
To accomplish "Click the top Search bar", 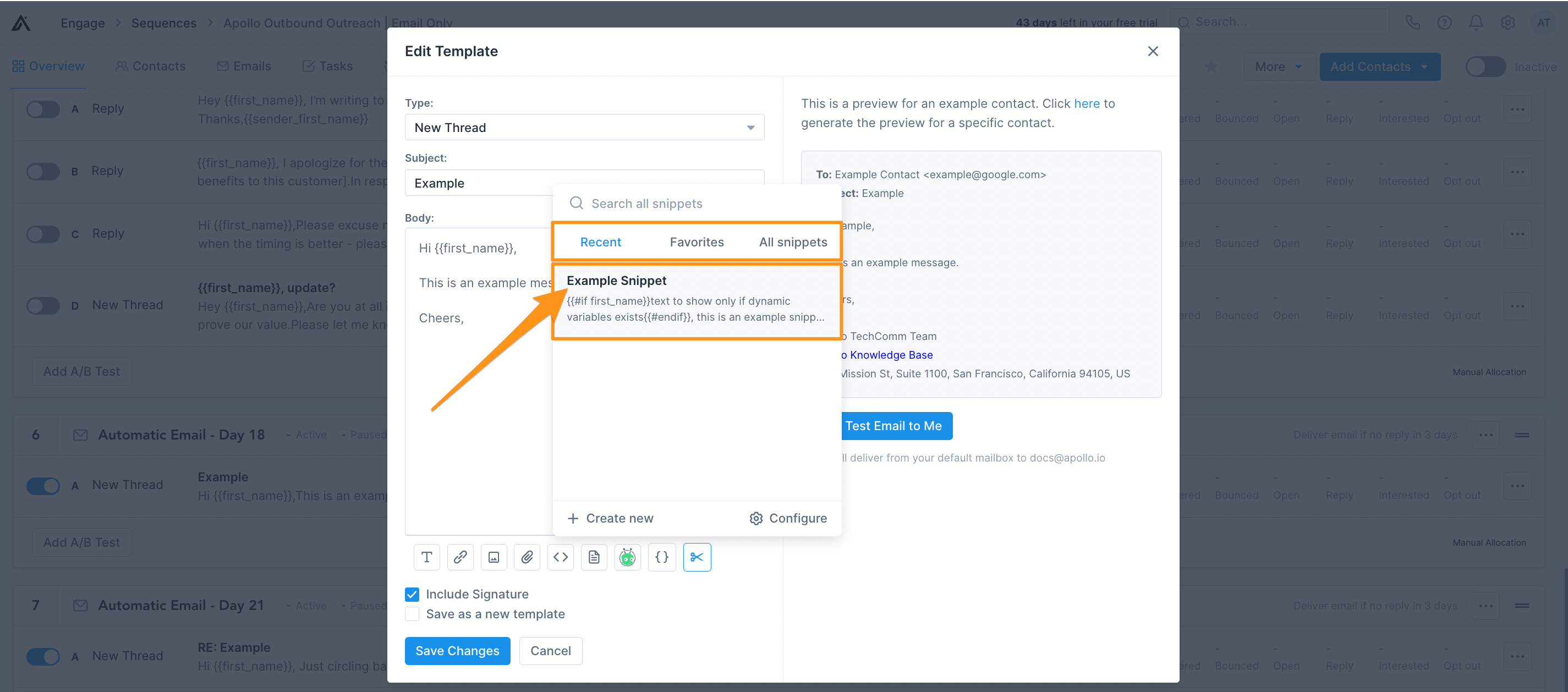I will point(1280,22).
